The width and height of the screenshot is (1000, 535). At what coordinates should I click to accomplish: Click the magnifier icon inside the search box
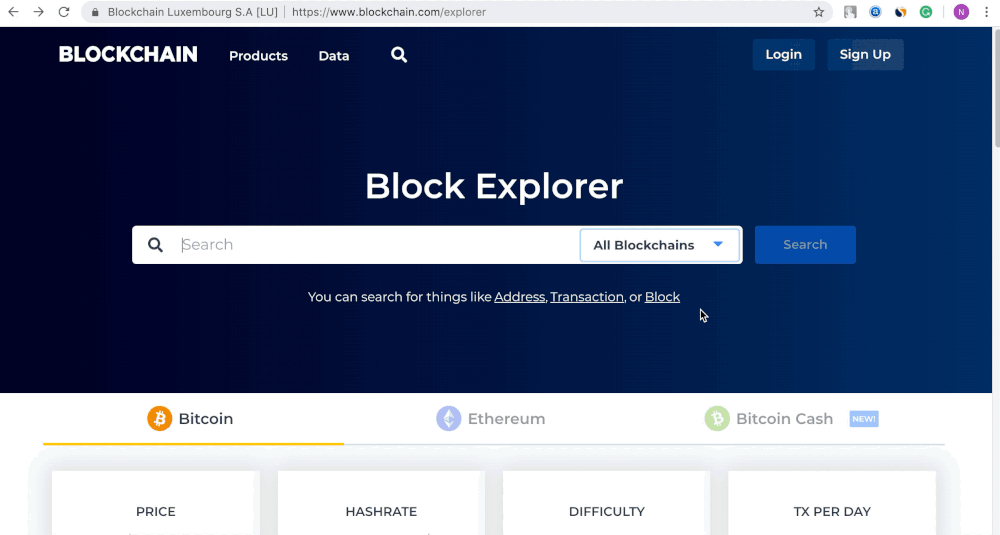155,245
